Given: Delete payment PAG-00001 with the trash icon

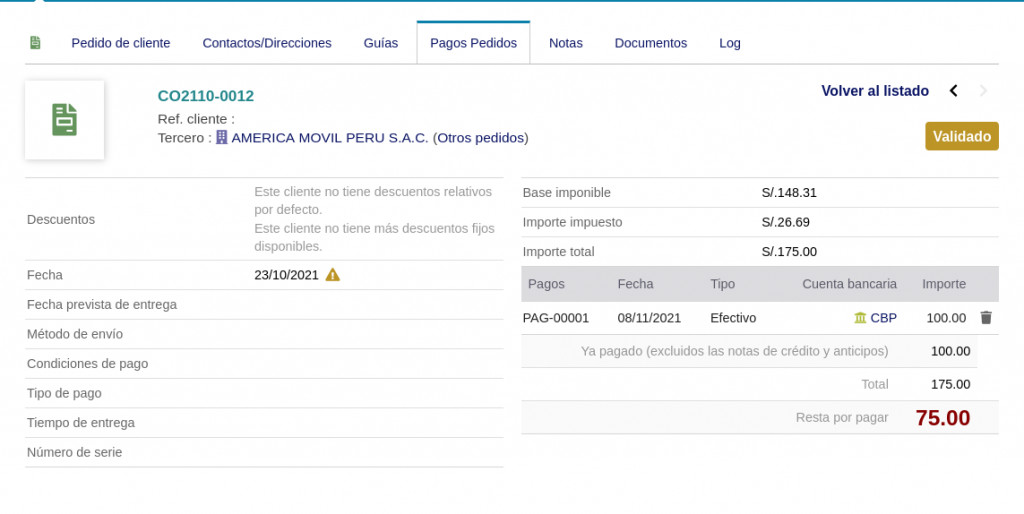Looking at the screenshot, I should pyautogui.click(x=986, y=318).
